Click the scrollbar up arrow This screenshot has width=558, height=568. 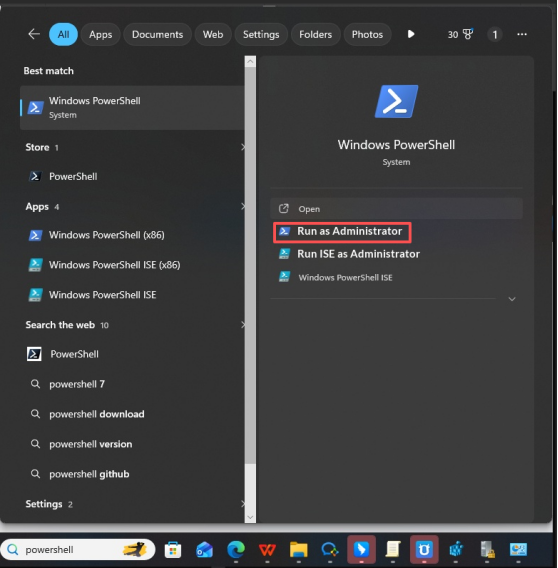coord(250,62)
